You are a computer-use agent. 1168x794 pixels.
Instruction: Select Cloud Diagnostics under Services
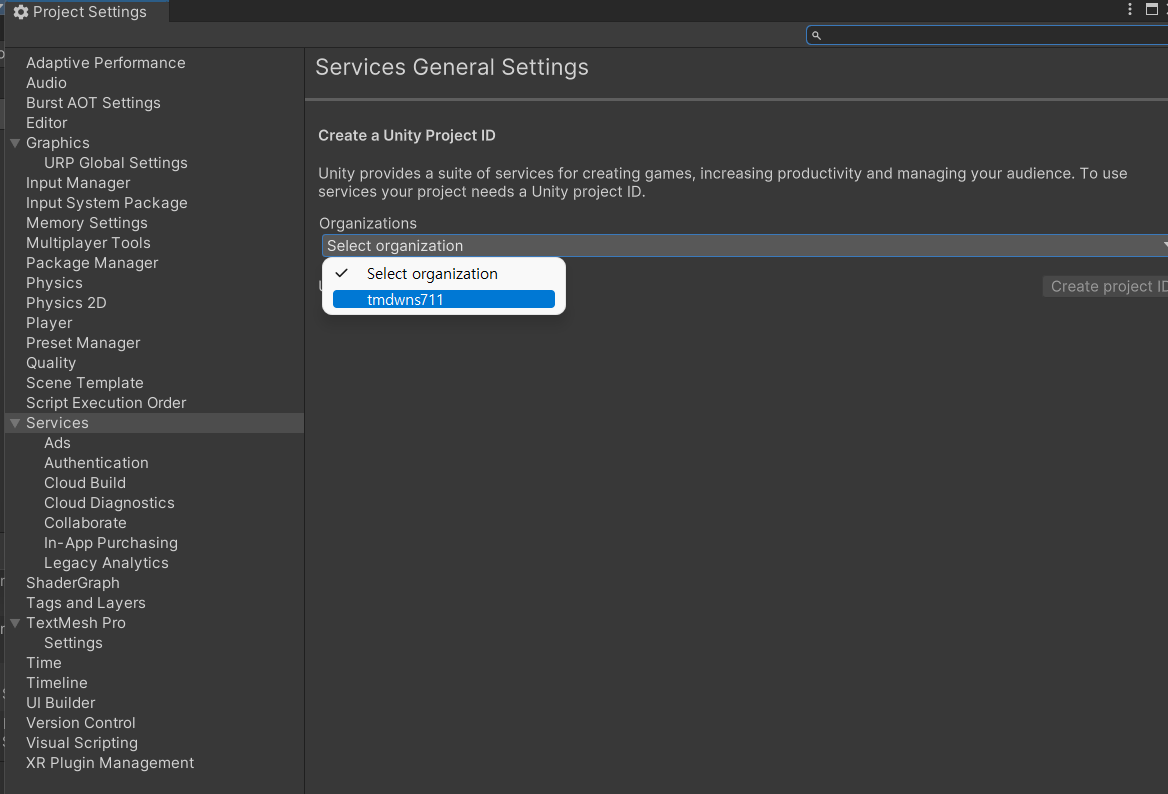coord(109,503)
